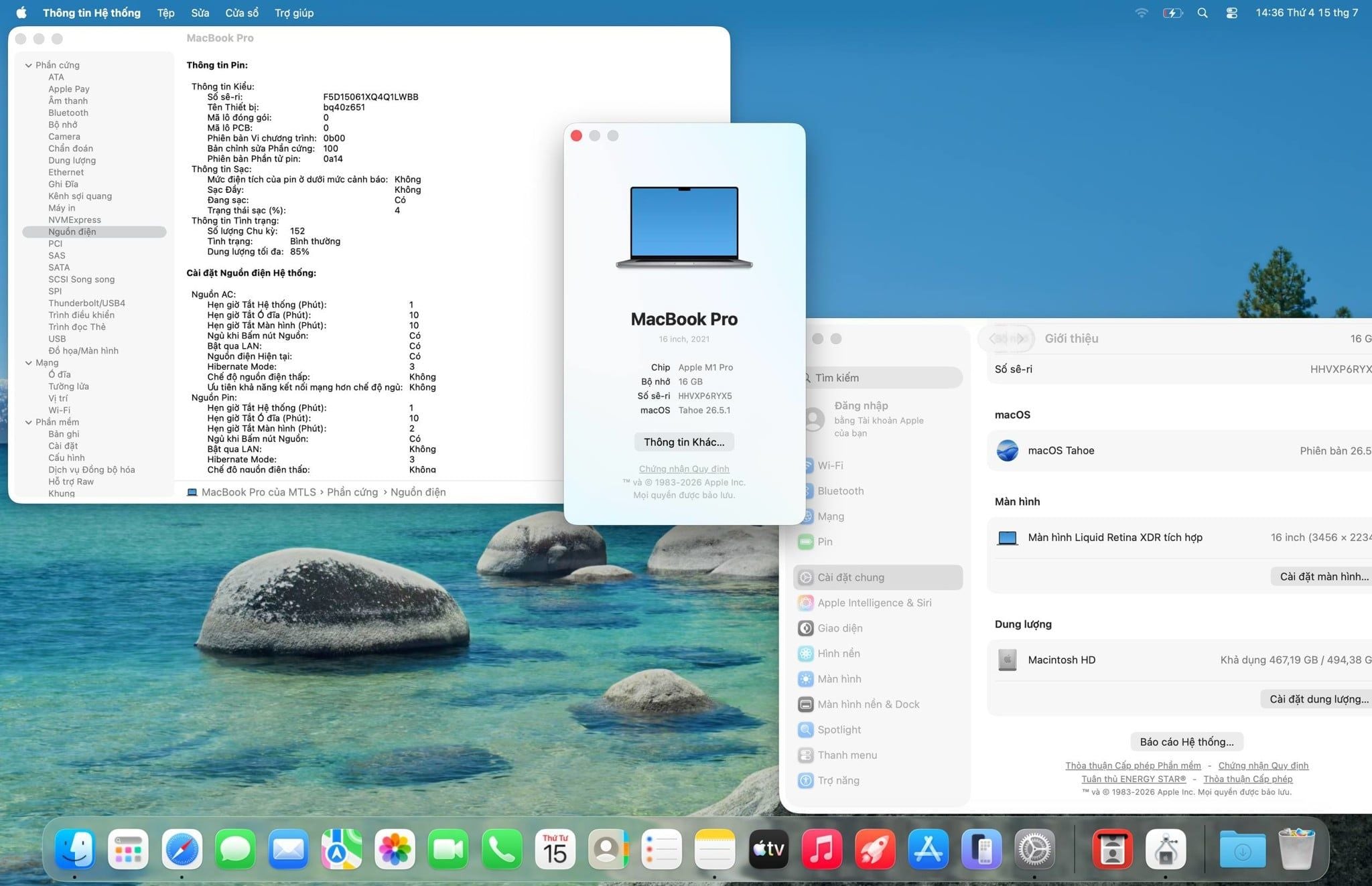Launch the Apps grid icon in the Dock
Image resolution: width=1372 pixels, height=886 pixels.
click(x=128, y=849)
